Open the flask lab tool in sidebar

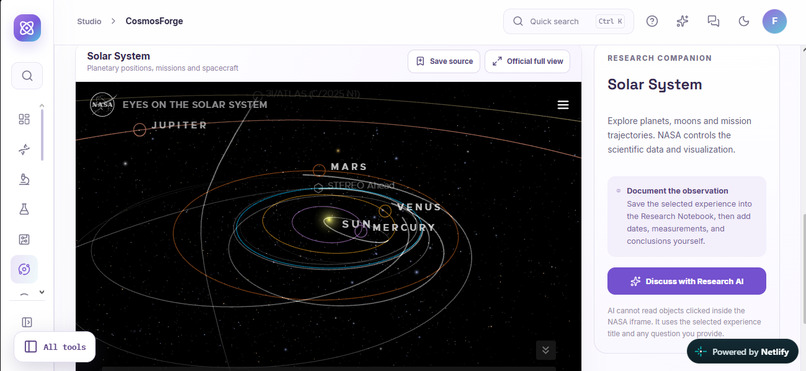click(24, 209)
